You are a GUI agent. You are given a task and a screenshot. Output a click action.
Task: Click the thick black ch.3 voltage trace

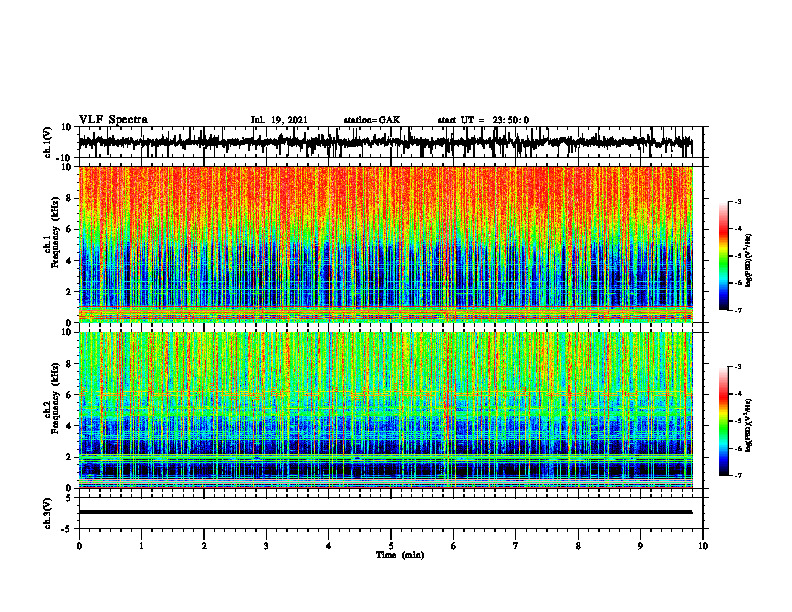(x=385, y=512)
